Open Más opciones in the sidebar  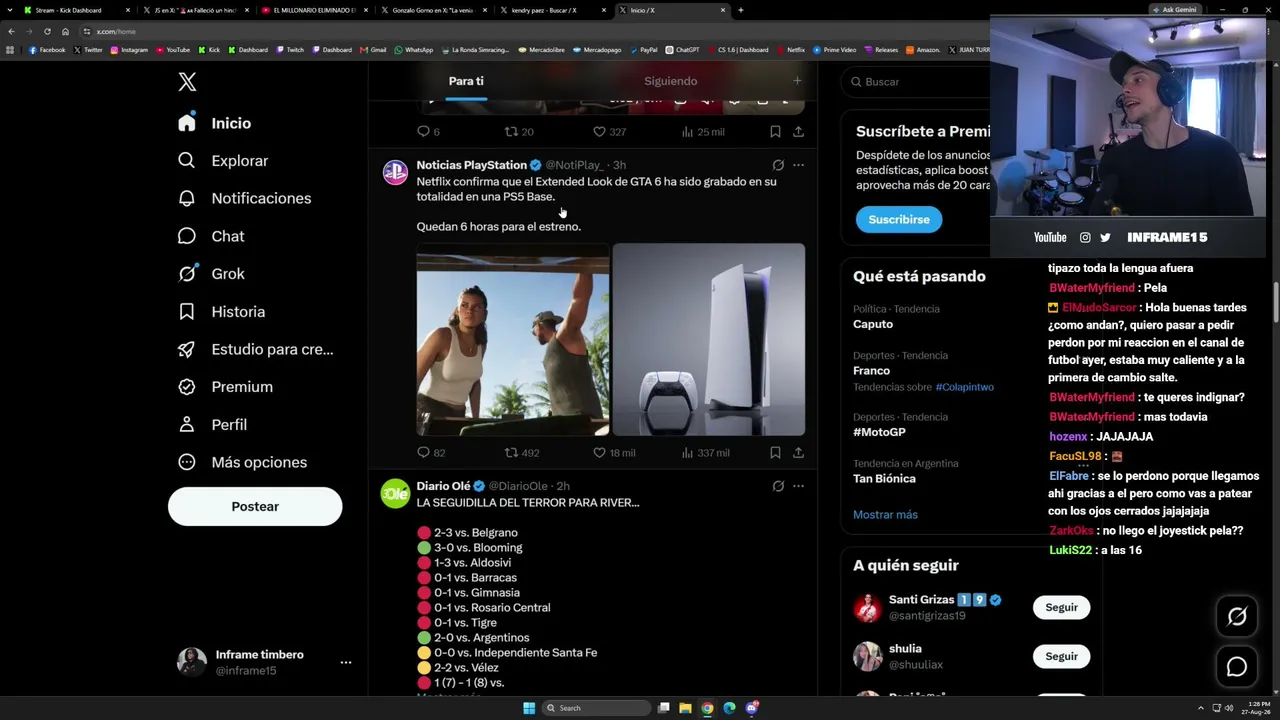(x=242, y=462)
